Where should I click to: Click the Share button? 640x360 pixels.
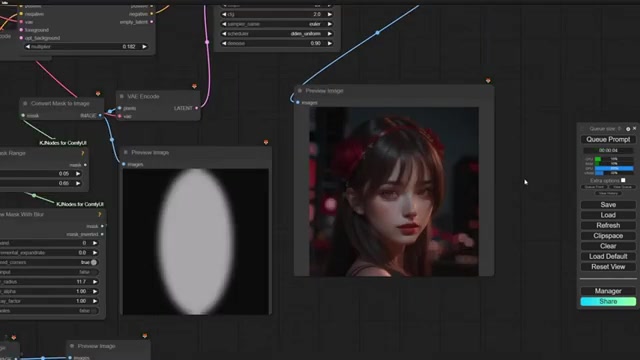[x=608, y=302]
